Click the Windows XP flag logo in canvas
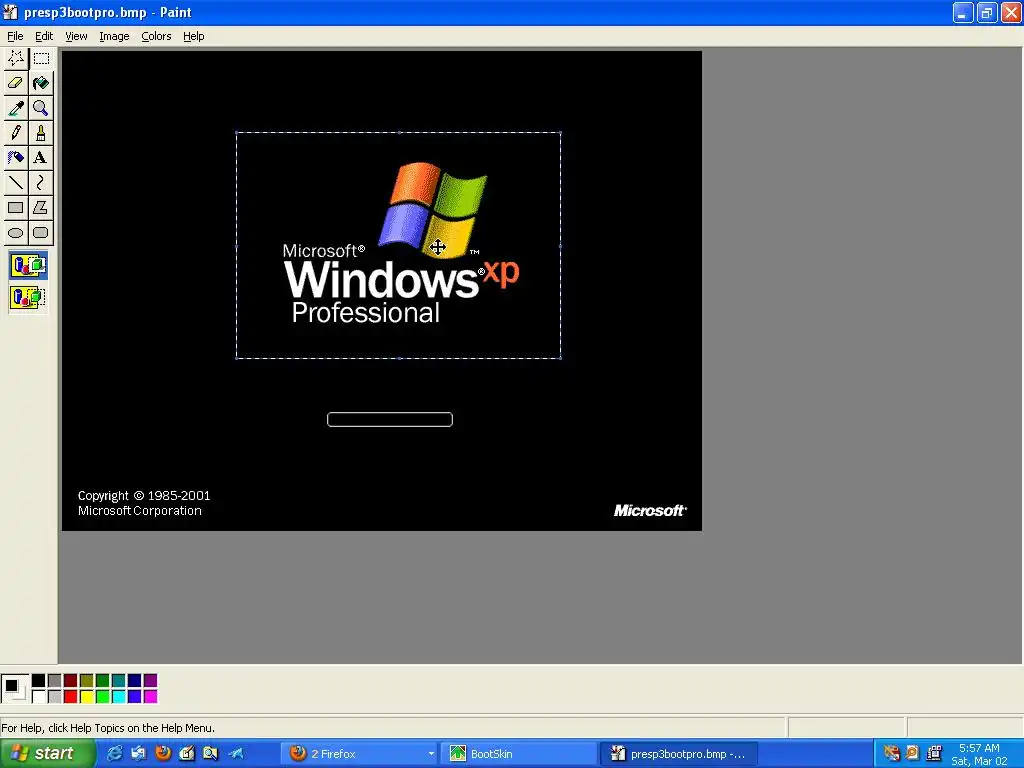This screenshot has width=1024, height=768. (x=433, y=209)
